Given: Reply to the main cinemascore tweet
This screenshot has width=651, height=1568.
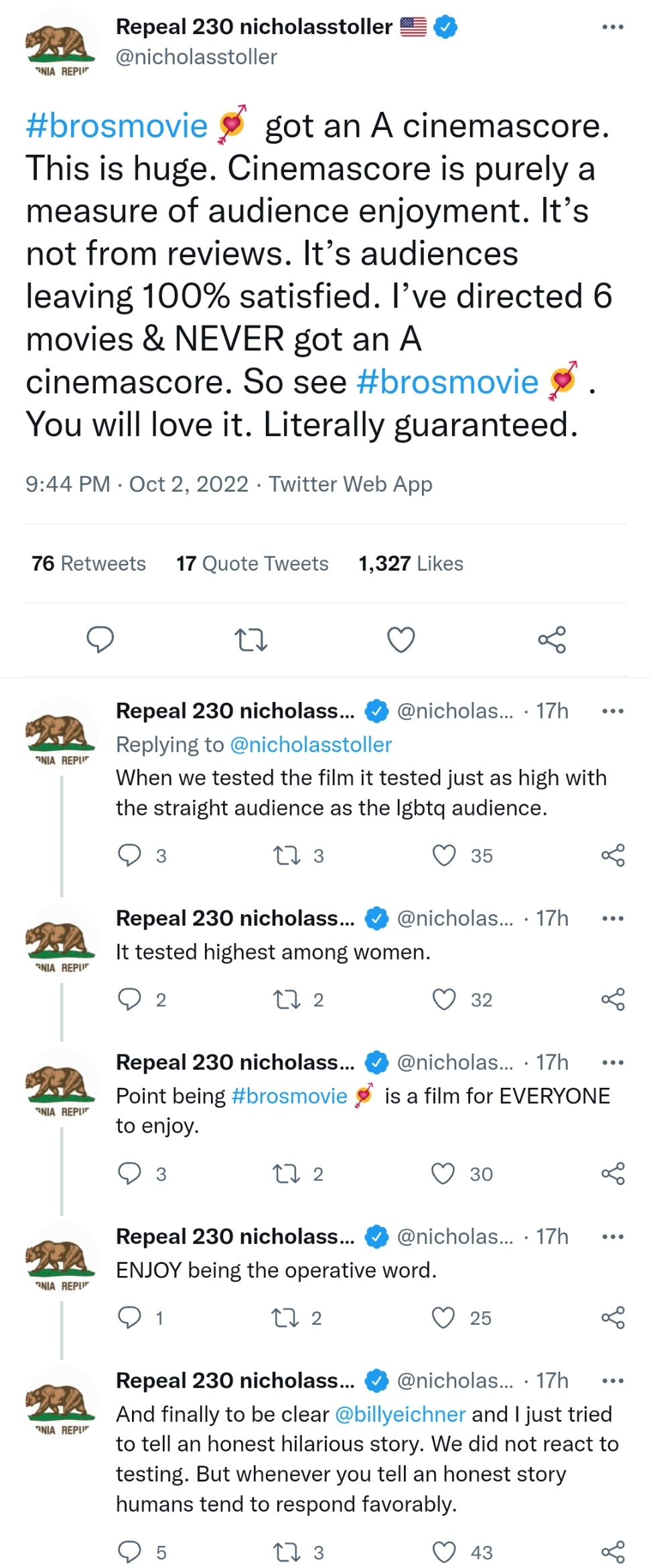Looking at the screenshot, I should (x=100, y=639).
